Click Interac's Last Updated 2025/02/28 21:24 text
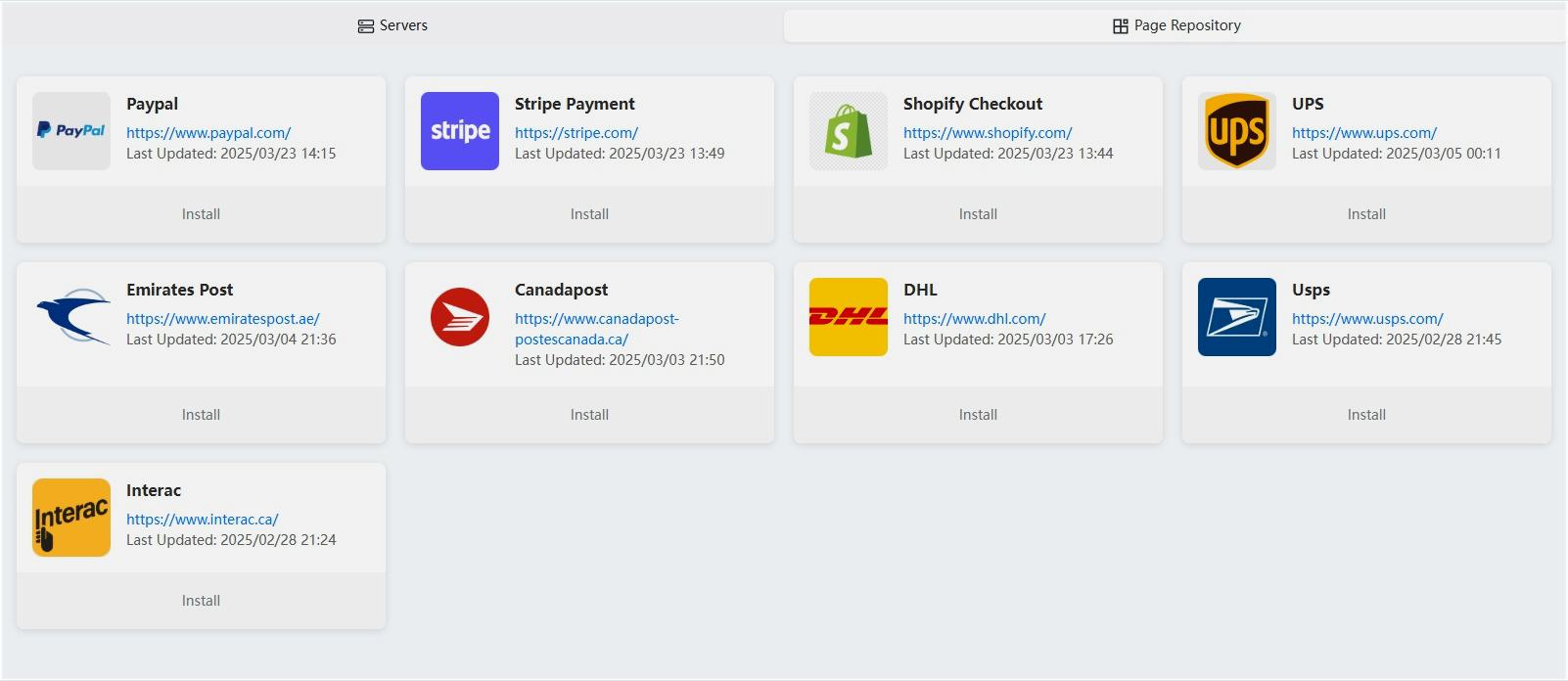Screen dimensions: 1568x681 (231, 540)
